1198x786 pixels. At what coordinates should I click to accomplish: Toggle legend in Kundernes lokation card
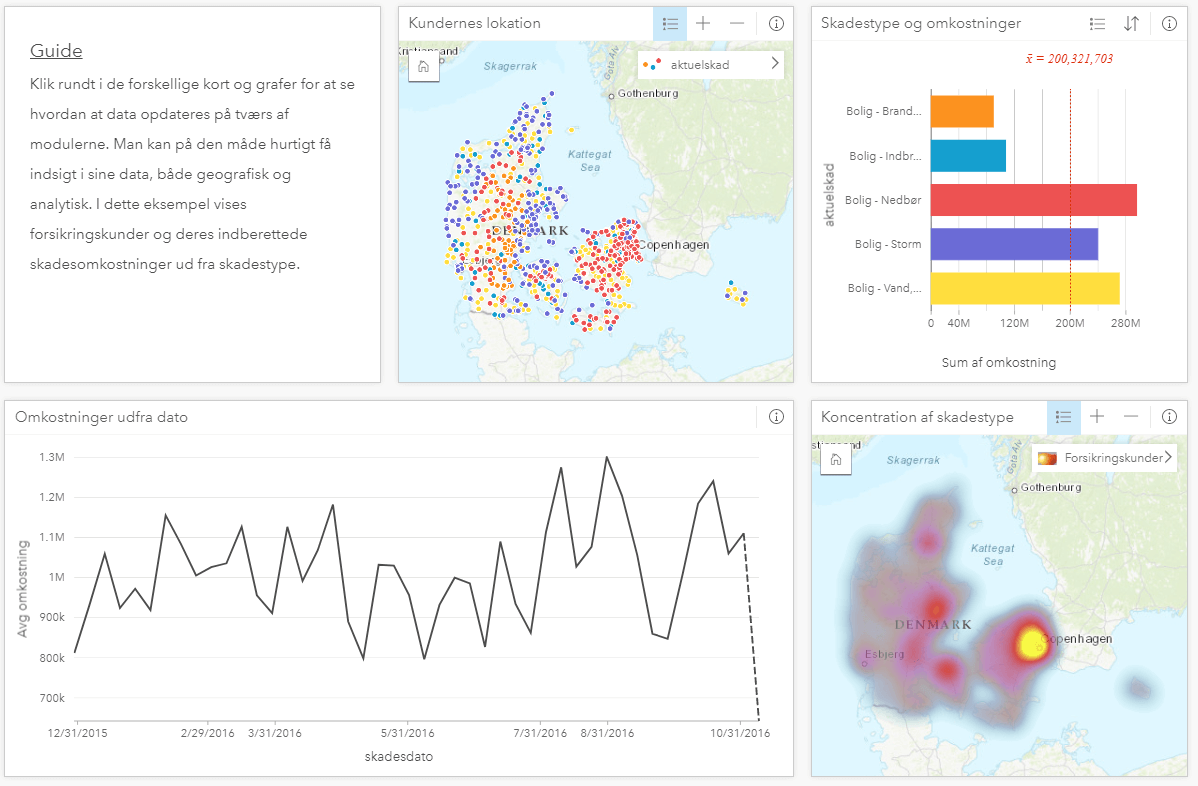coord(670,24)
